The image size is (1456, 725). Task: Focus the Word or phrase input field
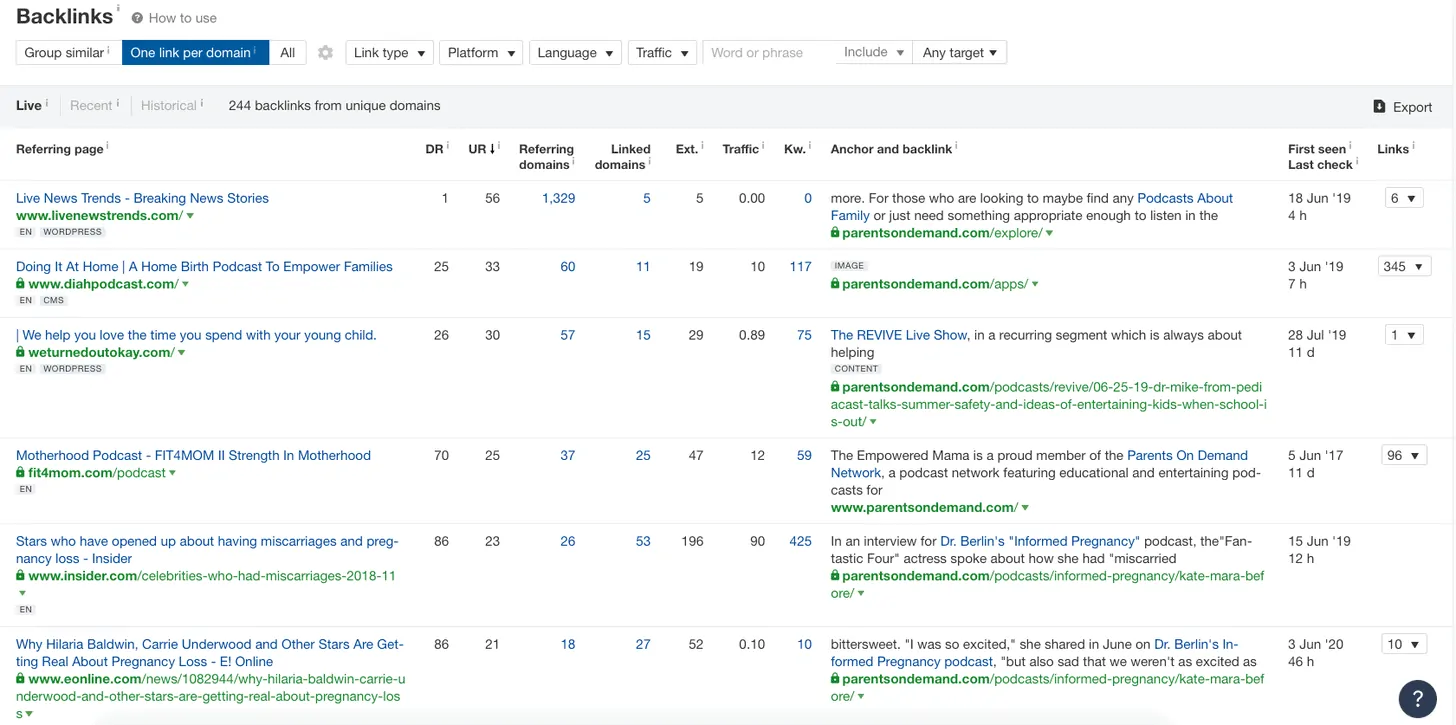(768, 53)
